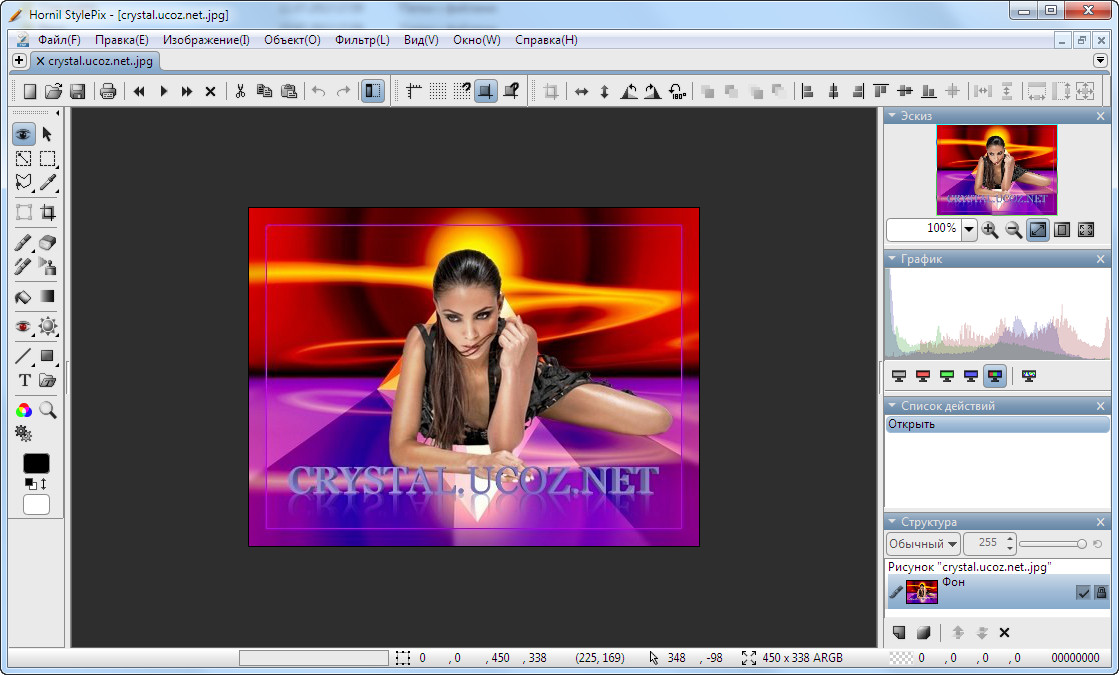
Task: Click the Print icon in toolbar
Action: click(x=108, y=91)
